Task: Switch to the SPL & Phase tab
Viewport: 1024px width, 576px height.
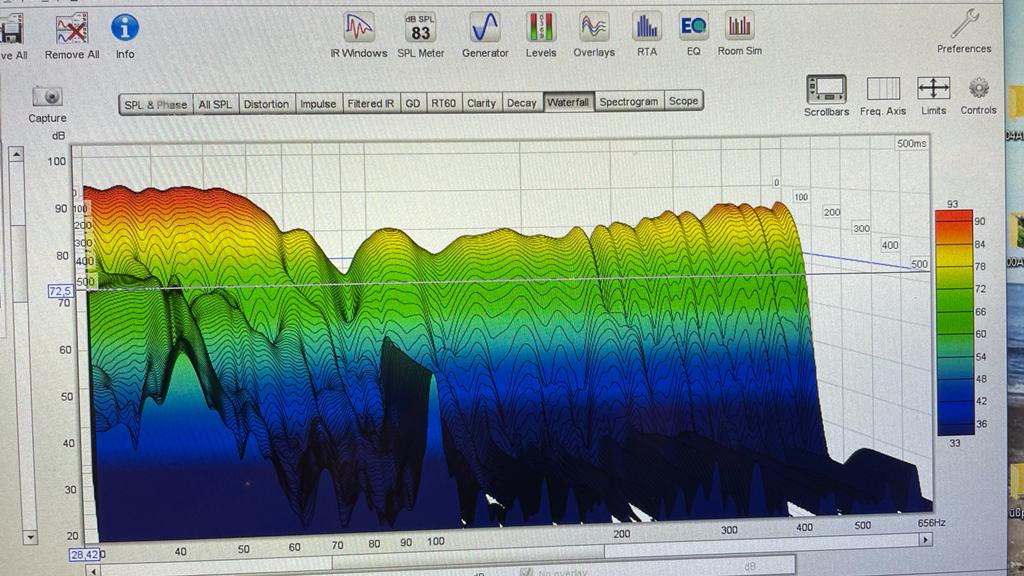Action: 155,104
